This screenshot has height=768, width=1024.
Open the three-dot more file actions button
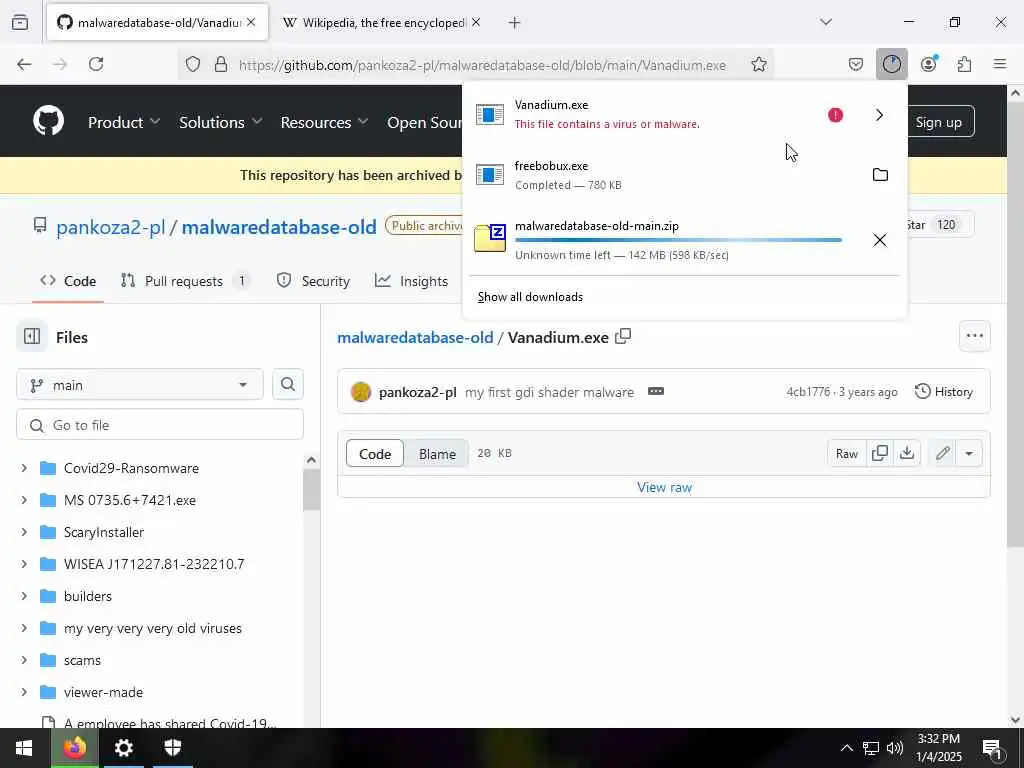point(974,336)
